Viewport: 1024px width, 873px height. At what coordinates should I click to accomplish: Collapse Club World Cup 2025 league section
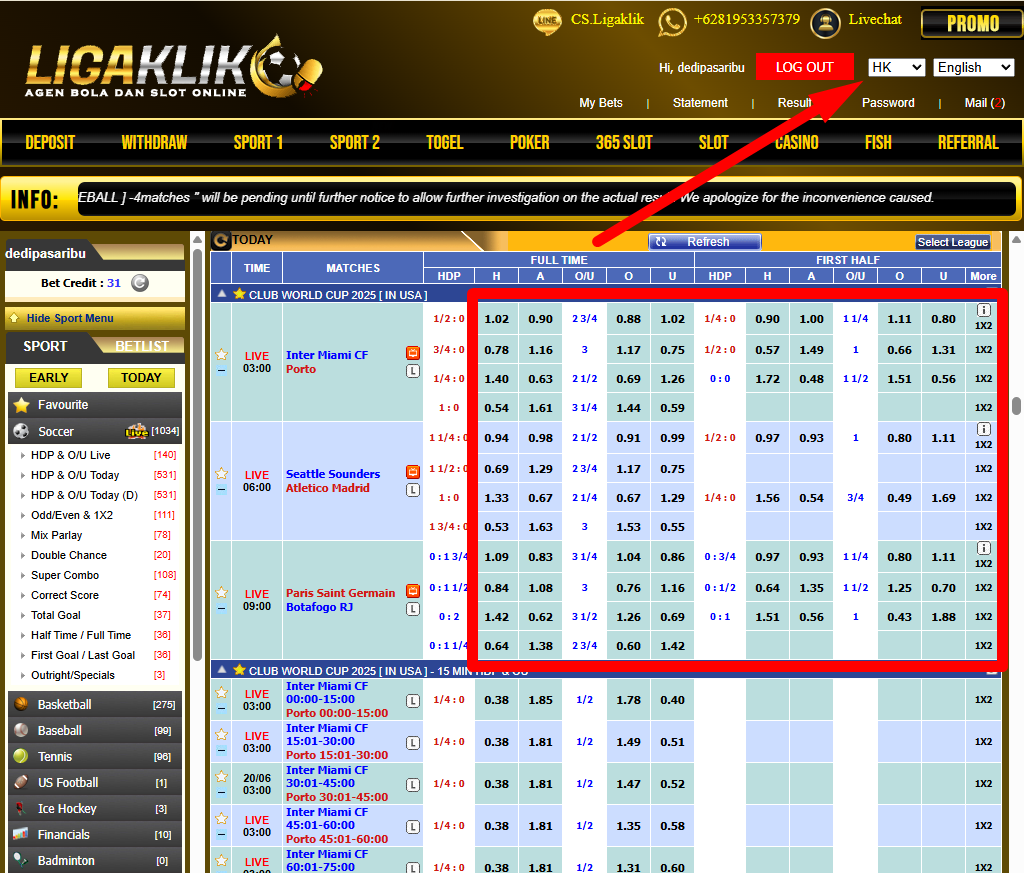coord(222,294)
